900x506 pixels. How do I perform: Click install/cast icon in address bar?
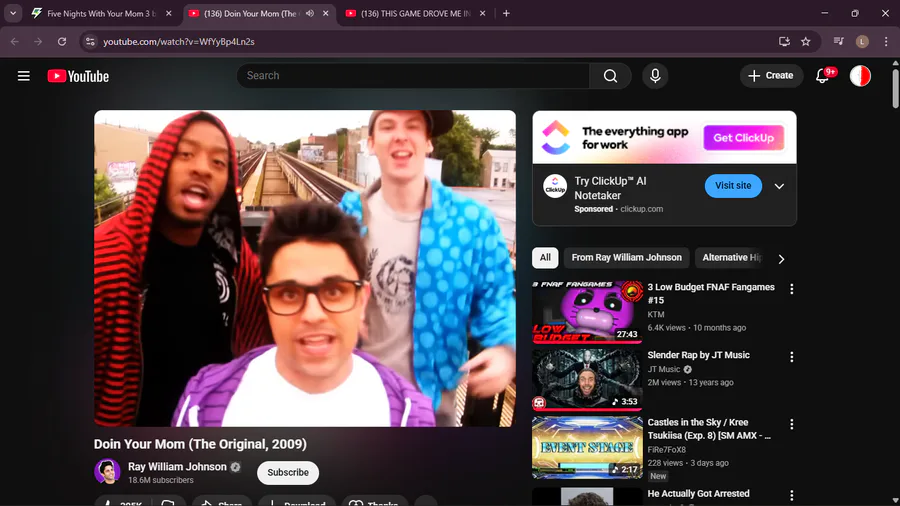coord(784,41)
